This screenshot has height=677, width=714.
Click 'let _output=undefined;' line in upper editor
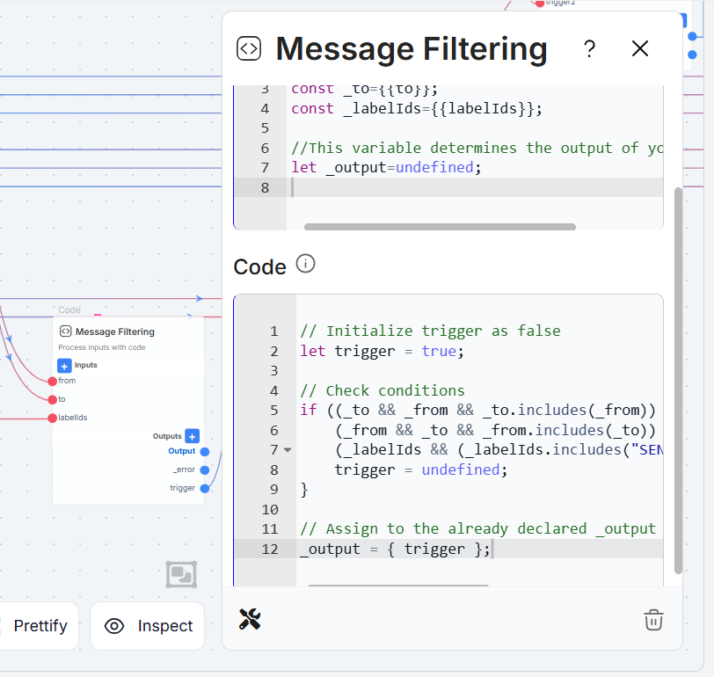pyautogui.click(x=386, y=168)
